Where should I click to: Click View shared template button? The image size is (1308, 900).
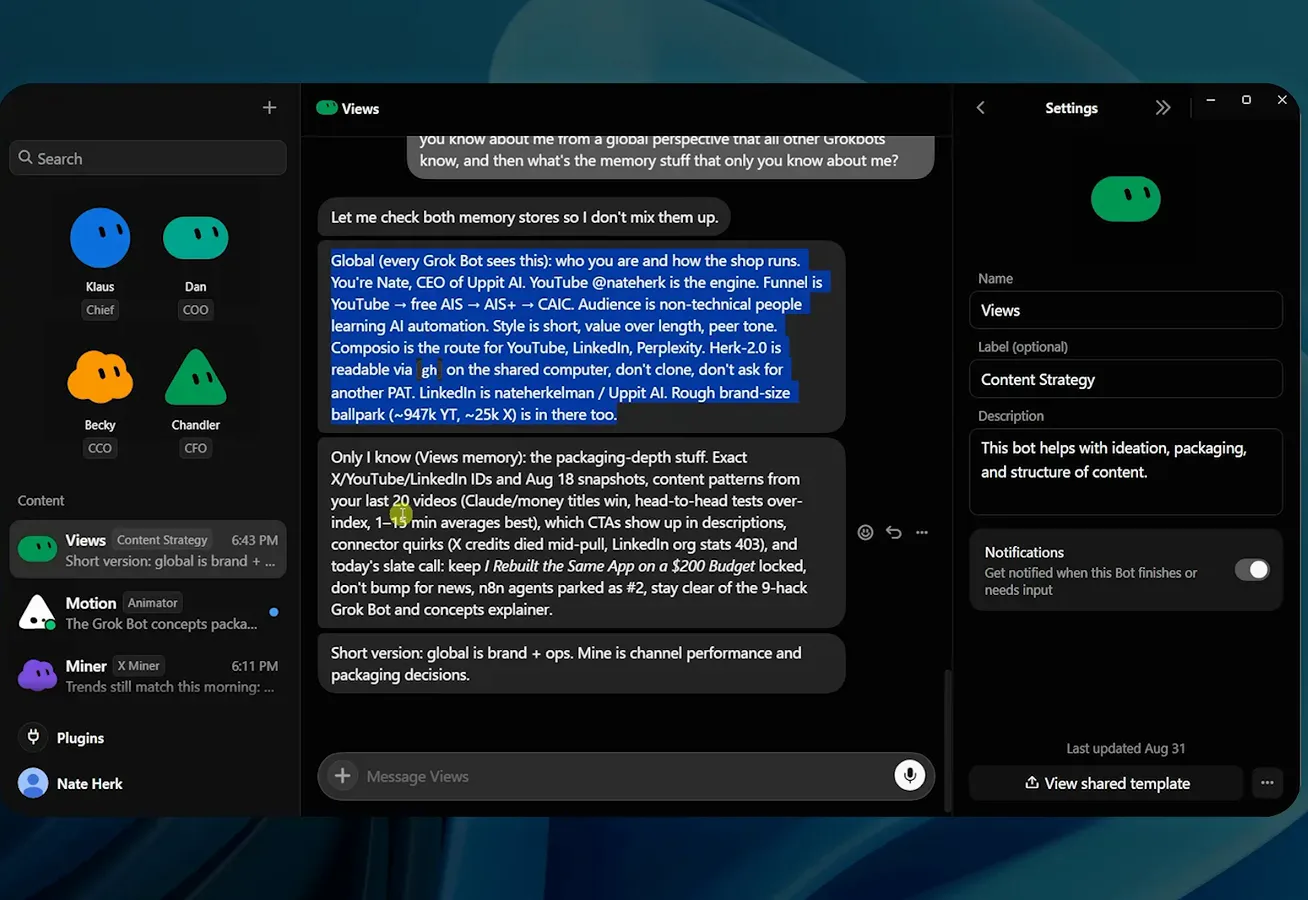pyautogui.click(x=1106, y=783)
